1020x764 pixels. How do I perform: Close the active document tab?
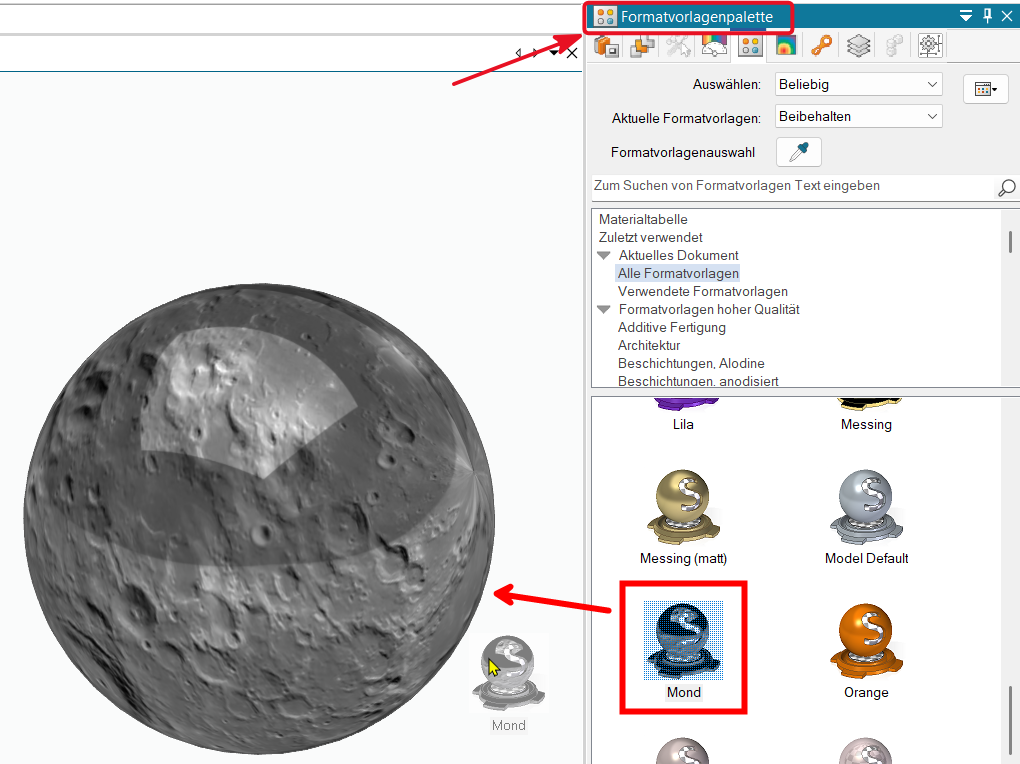(x=572, y=53)
